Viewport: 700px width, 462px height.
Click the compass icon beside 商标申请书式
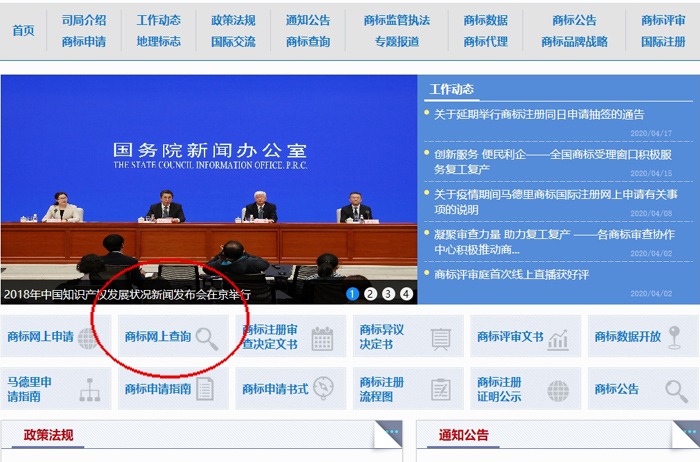pyautogui.click(x=323, y=387)
